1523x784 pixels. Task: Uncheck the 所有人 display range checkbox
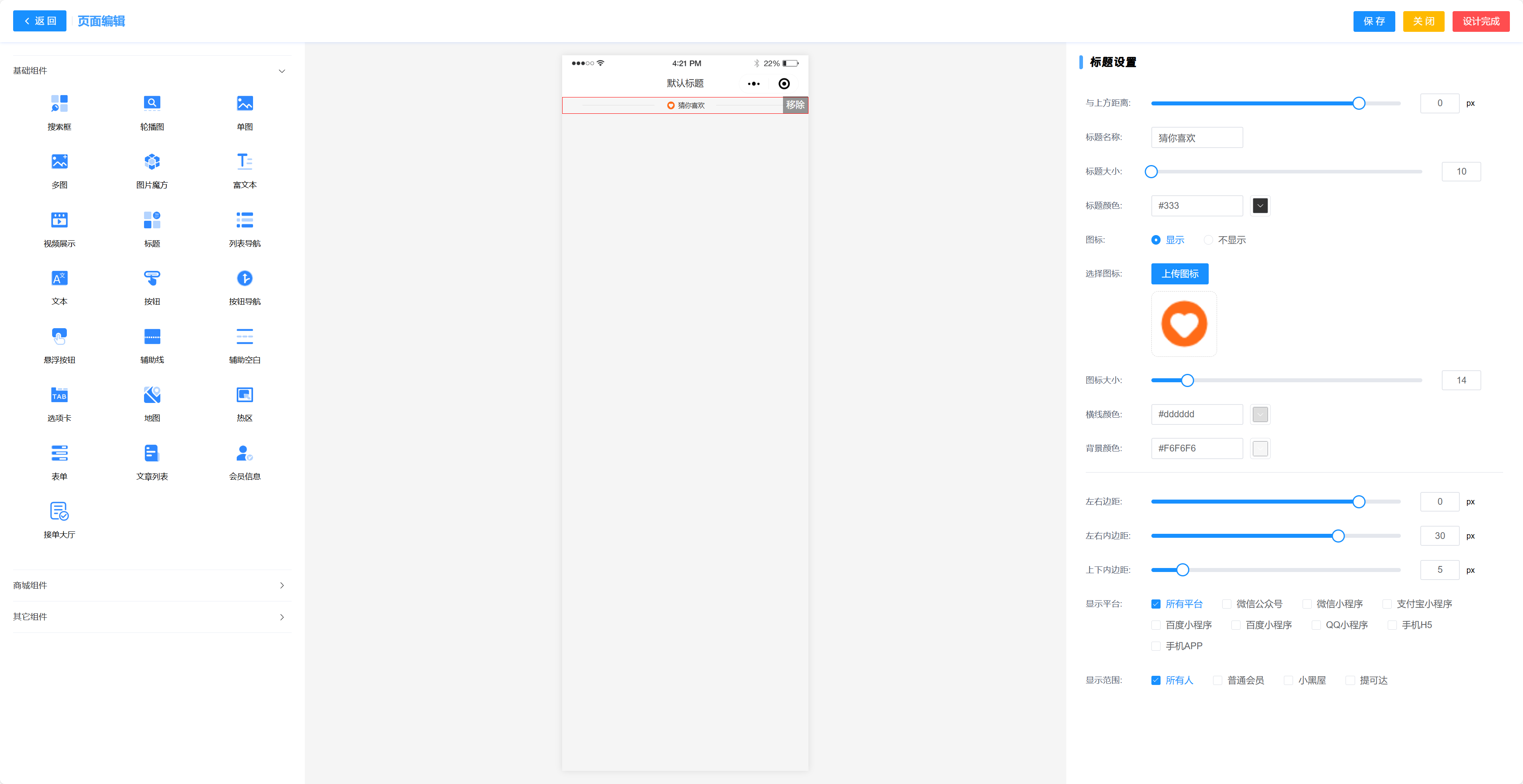pos(1156,681)
